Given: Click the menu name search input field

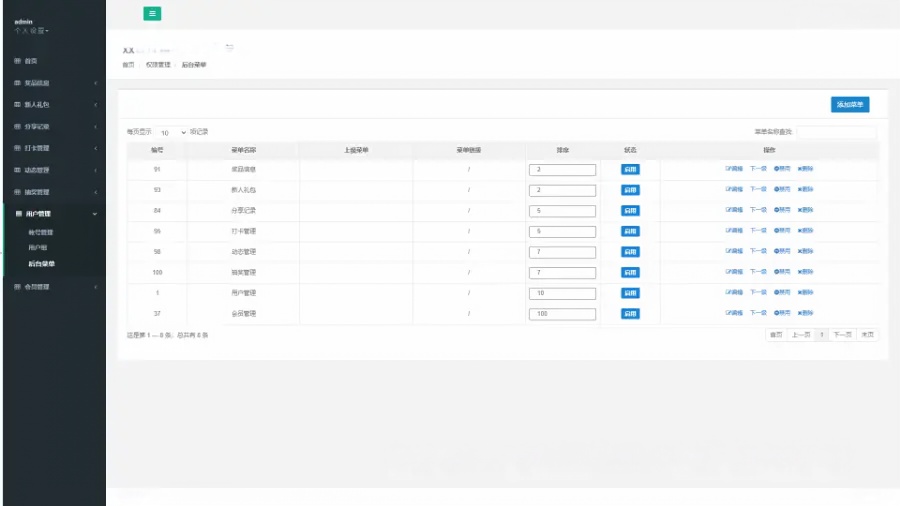Looking at the screenshot, I should (x=836, y=132).
